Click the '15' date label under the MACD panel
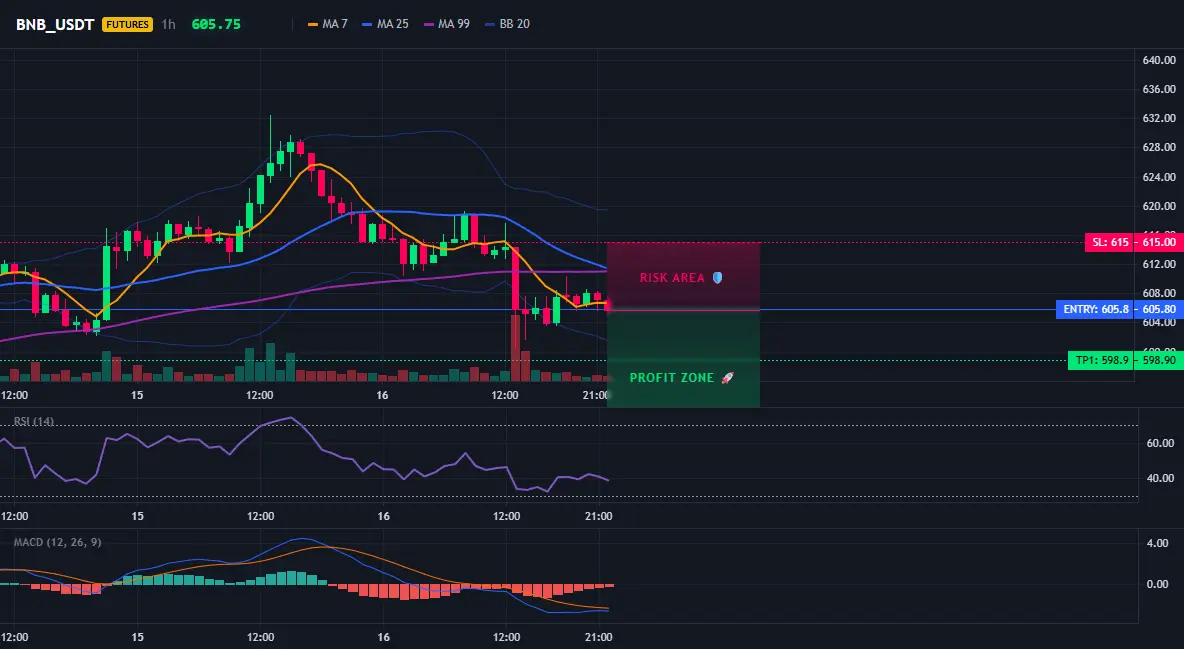Viewport: 1184px width, 649px height. click(x=137, y=637)
